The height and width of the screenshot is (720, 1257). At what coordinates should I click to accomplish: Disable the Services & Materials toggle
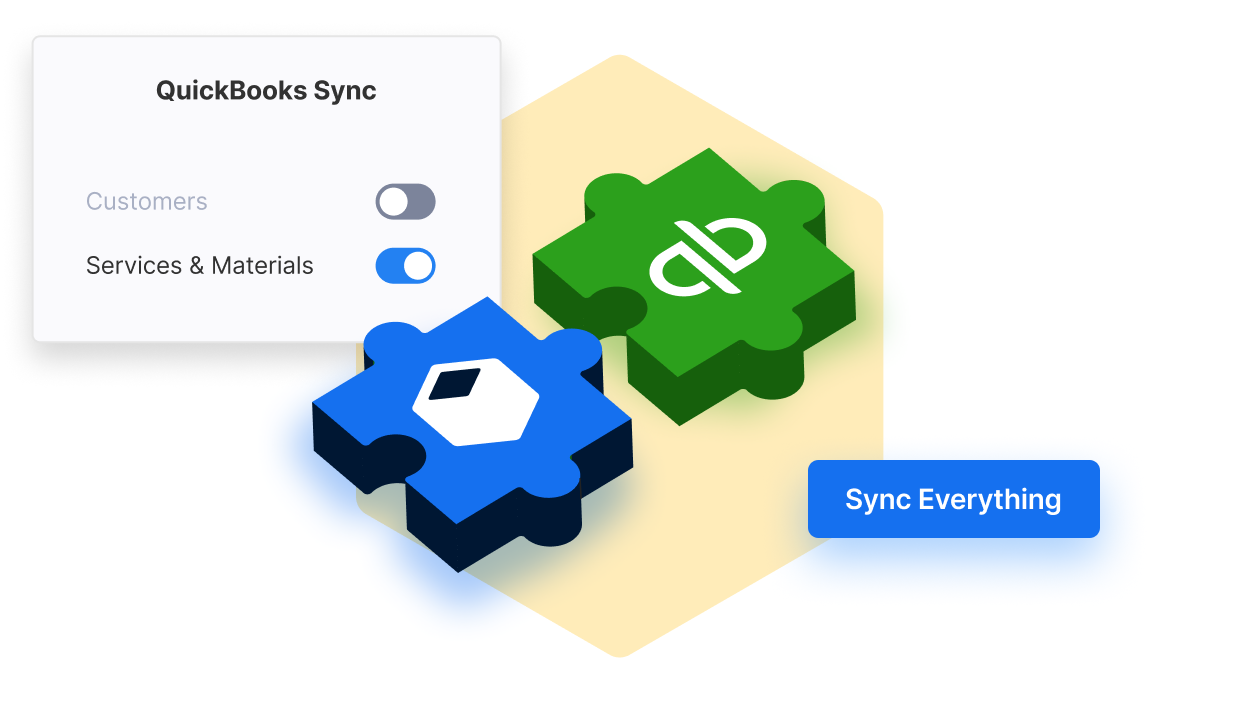(404, 266)
